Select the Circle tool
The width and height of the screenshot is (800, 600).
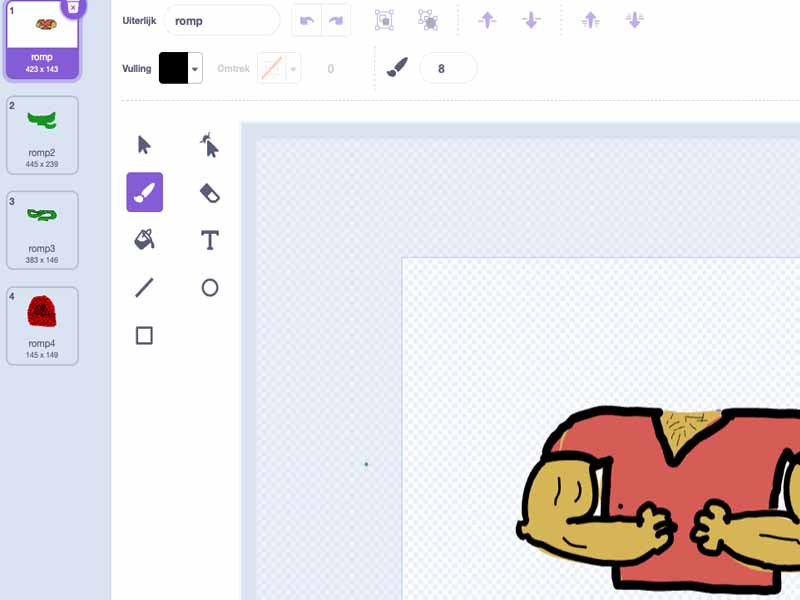(x=209, y=288)
